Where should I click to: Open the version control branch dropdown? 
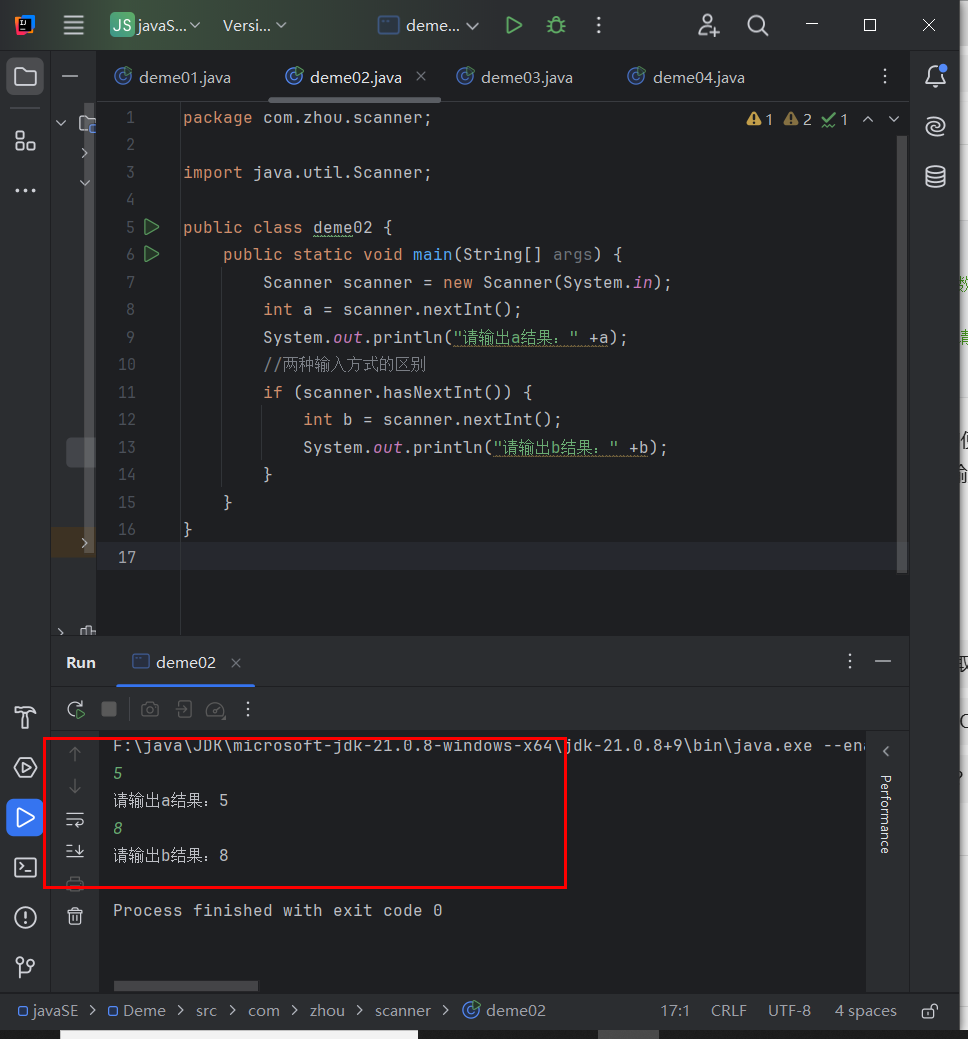[x=254, y=25]
